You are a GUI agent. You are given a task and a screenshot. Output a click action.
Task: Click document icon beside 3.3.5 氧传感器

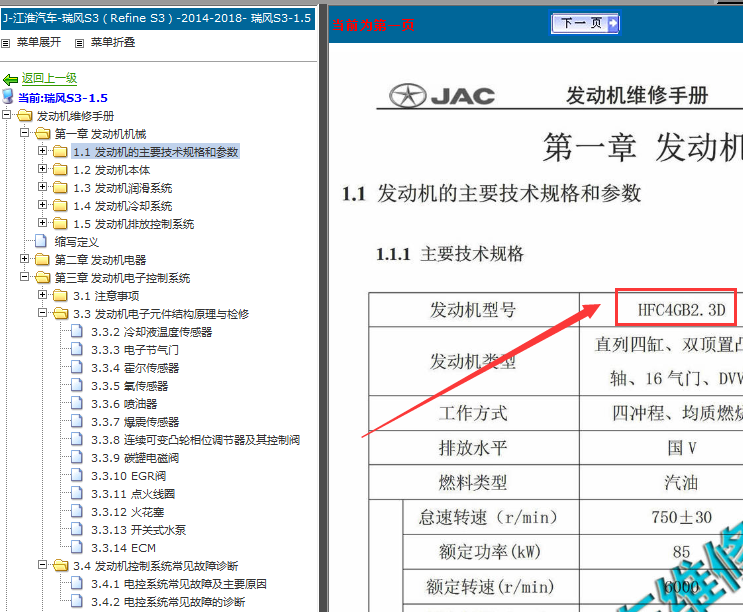[x=77, y=385]
